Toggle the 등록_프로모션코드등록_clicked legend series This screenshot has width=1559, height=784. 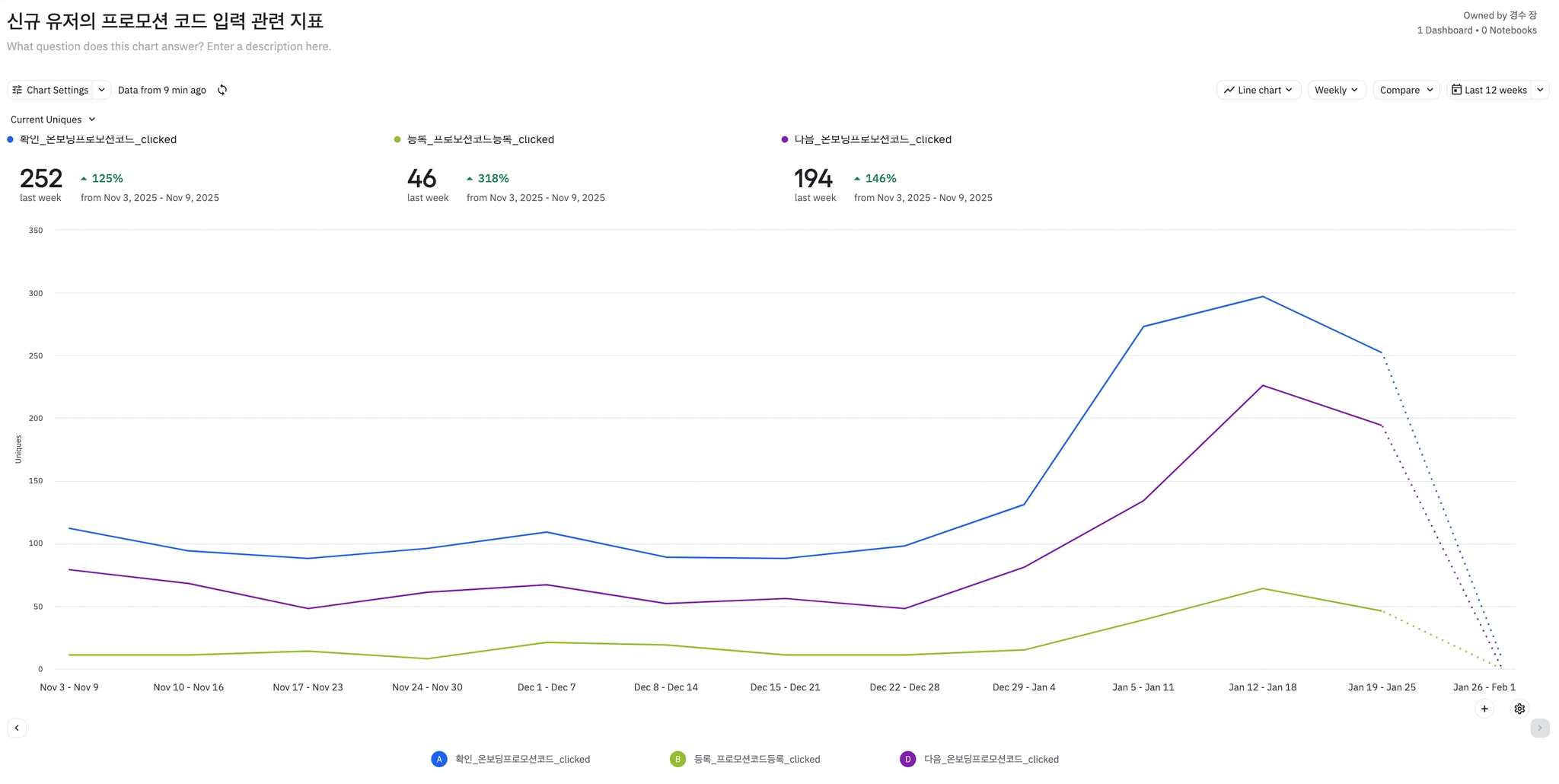click(x=757, y=759)
